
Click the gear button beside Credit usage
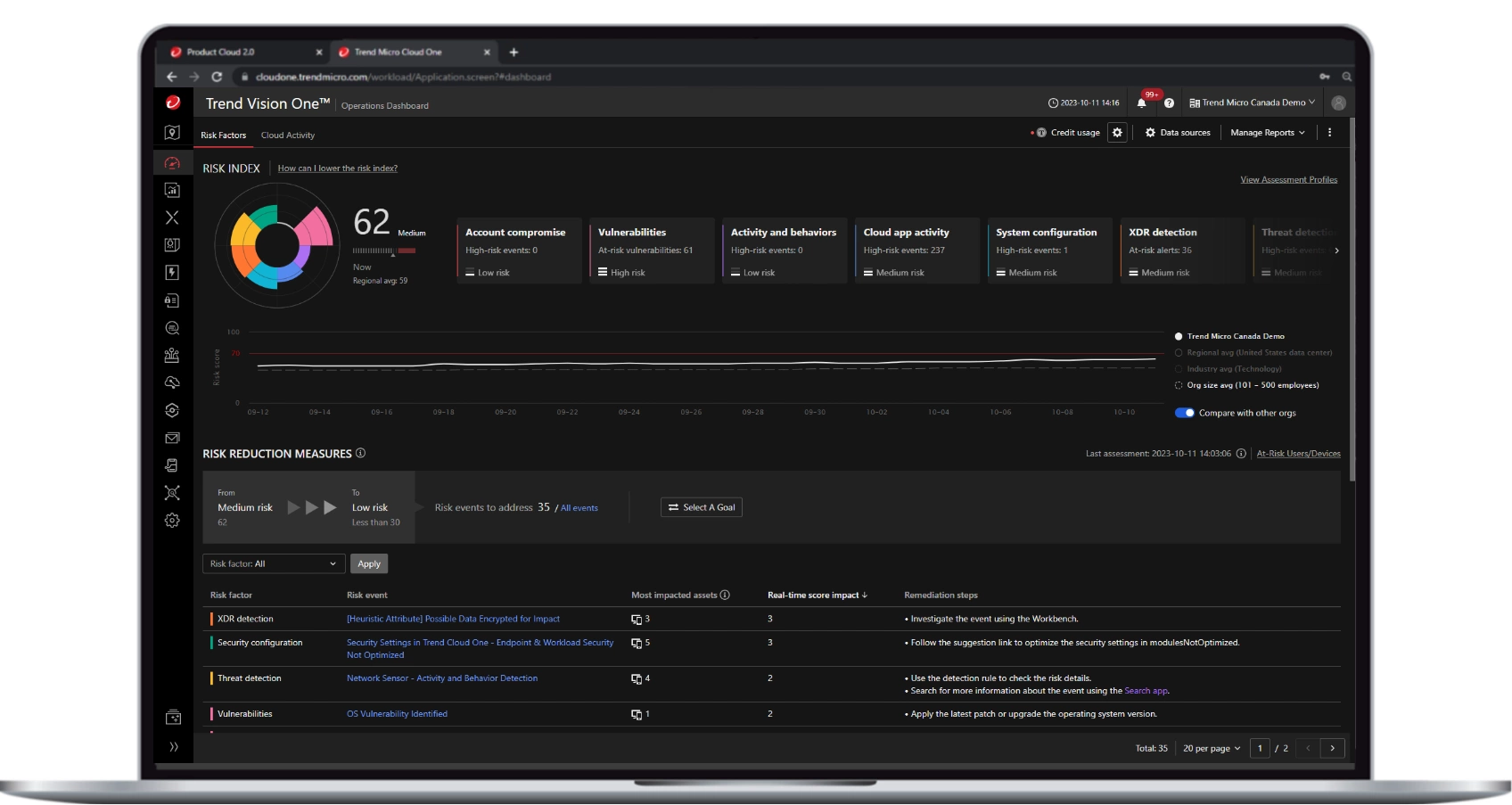pos(1117,133)
